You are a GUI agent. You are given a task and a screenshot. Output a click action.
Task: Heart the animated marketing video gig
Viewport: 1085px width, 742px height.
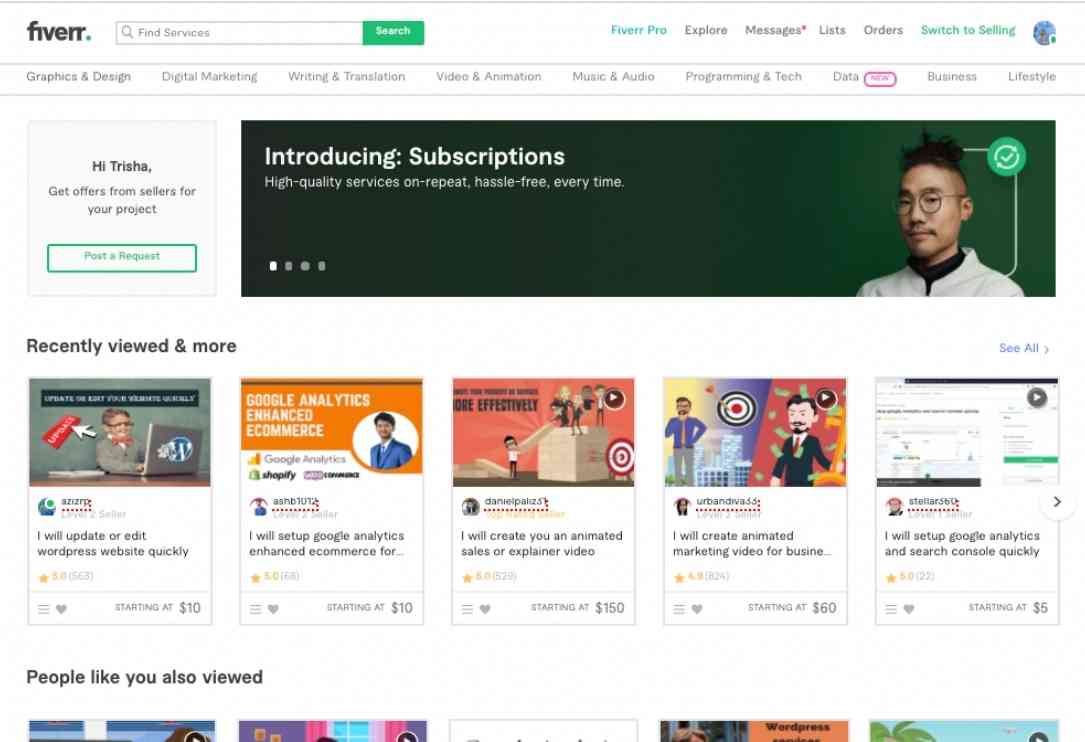tap(697, 609)
